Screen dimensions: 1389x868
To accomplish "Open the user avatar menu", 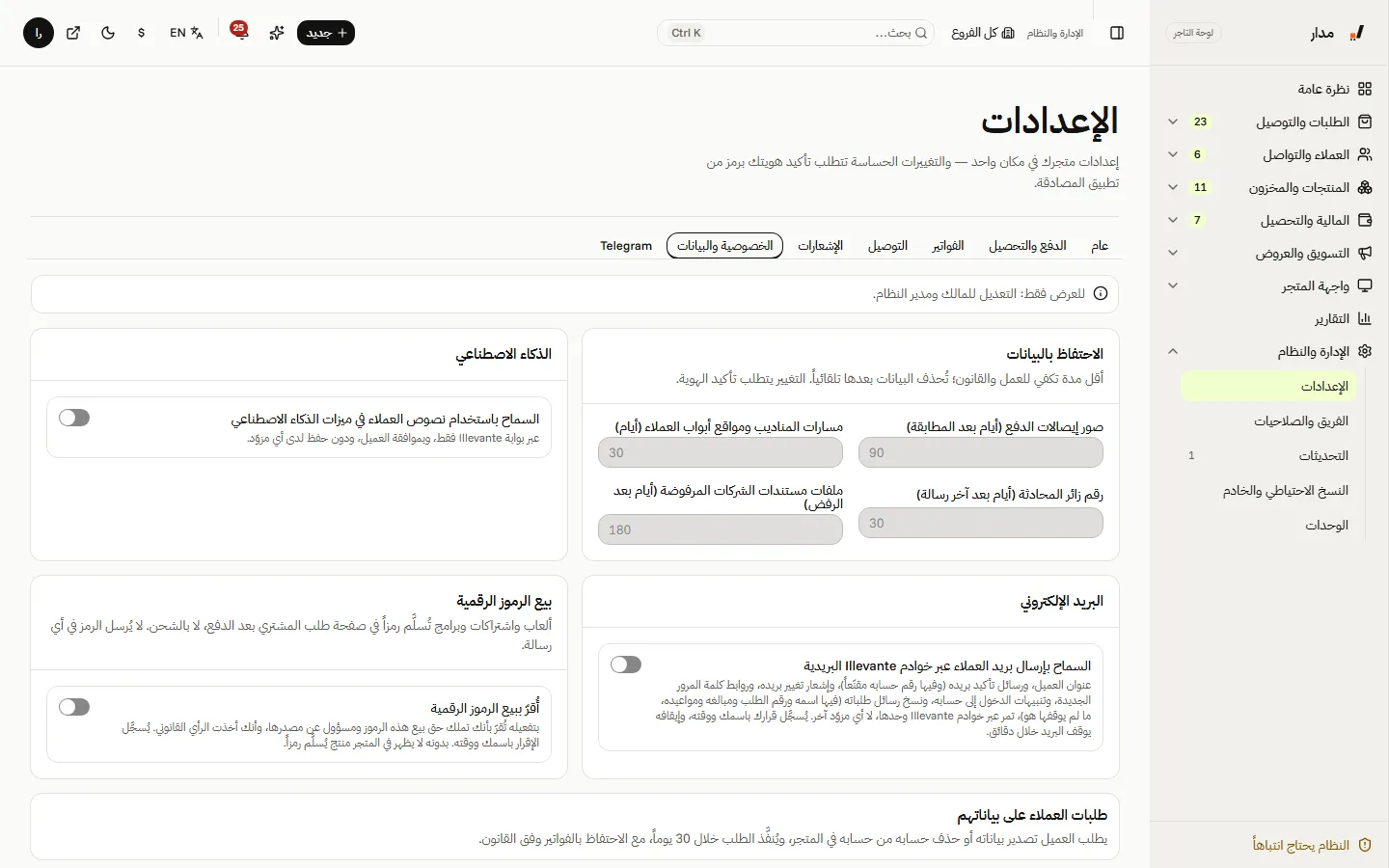I will tap(39, 33).
